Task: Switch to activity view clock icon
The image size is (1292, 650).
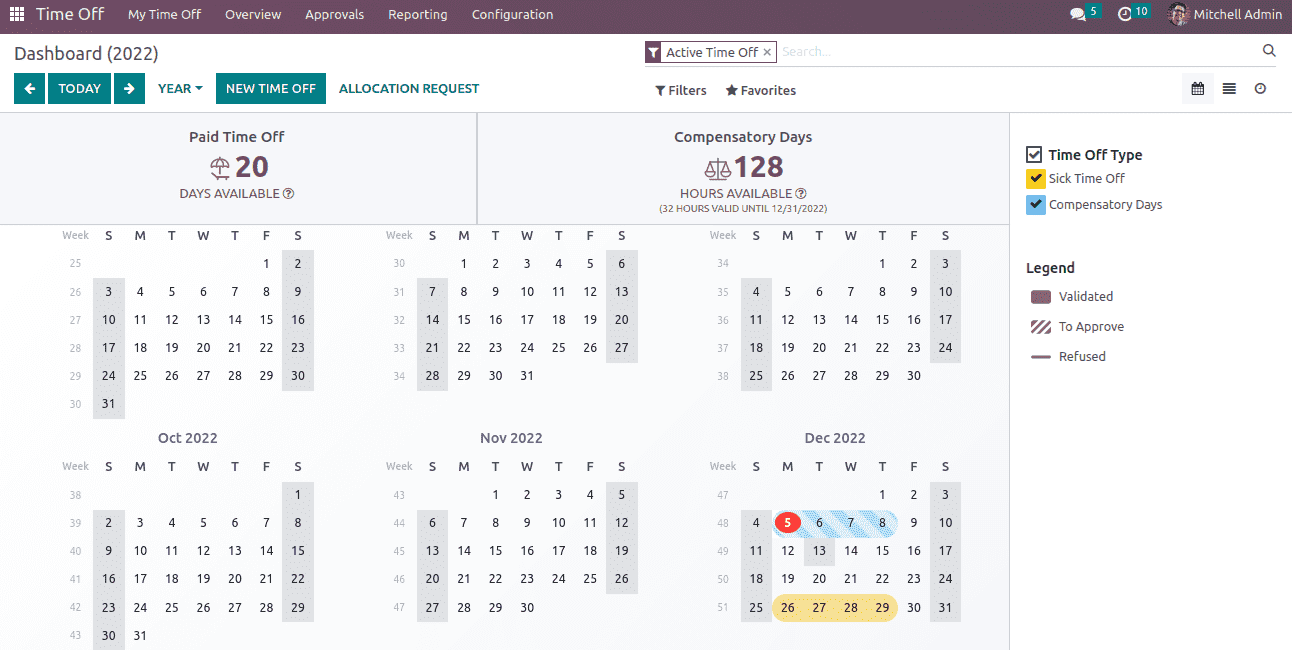Action: pyautogui.click(x=1260, y=89)
